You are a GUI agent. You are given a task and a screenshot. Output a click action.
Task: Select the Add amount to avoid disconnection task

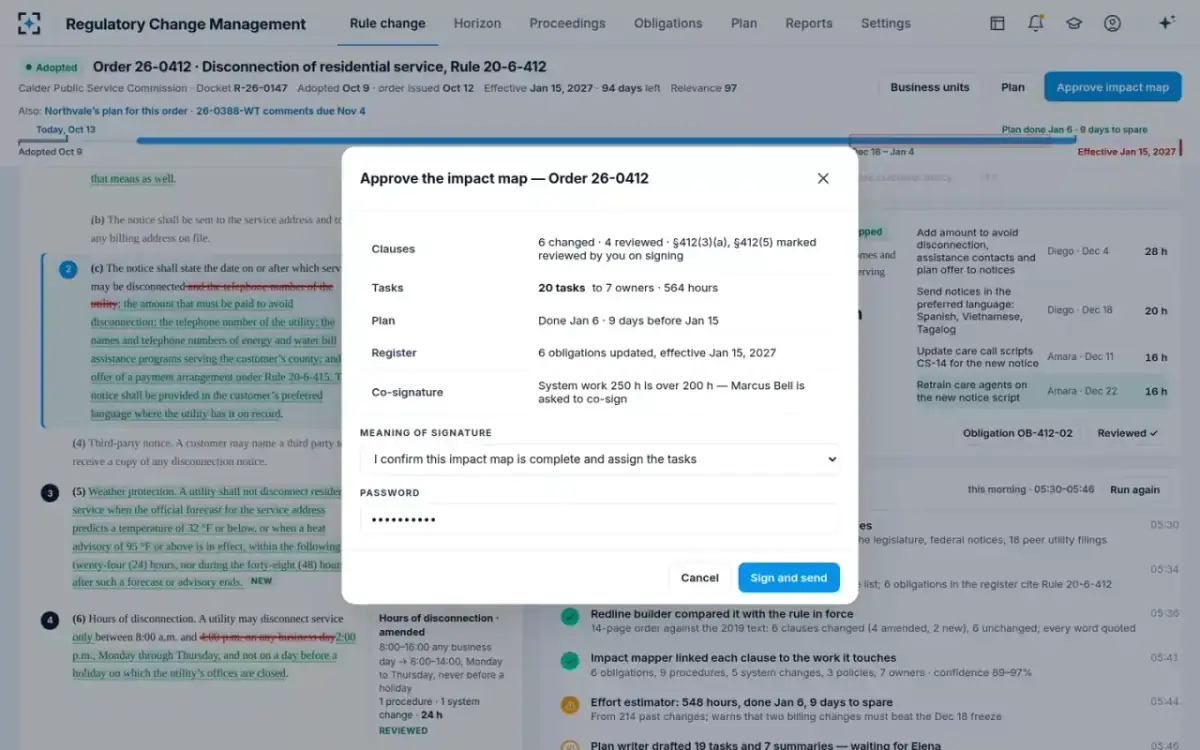(1041, 251)
